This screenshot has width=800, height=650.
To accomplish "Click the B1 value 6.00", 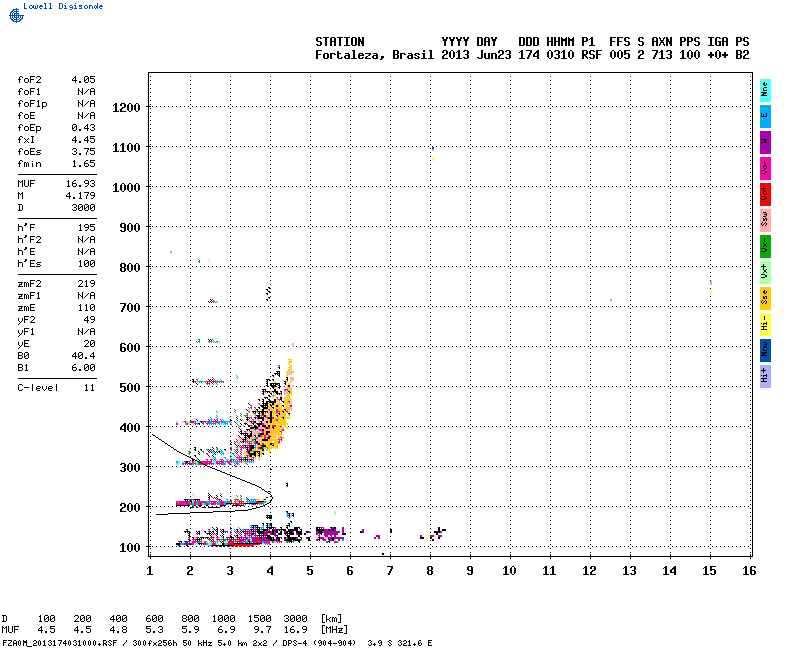I will pos(83,368).
